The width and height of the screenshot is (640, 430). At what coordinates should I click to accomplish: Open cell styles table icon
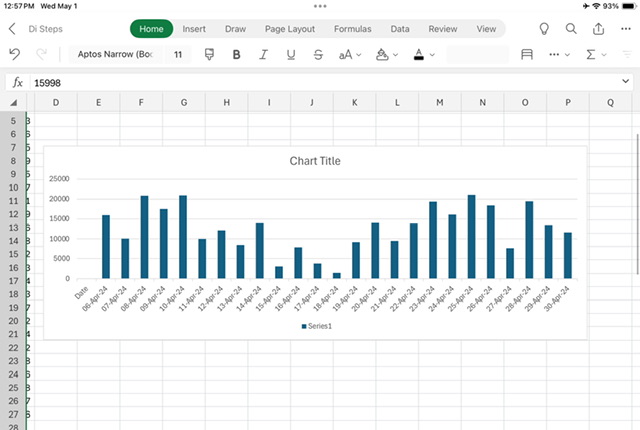point(527,54)
